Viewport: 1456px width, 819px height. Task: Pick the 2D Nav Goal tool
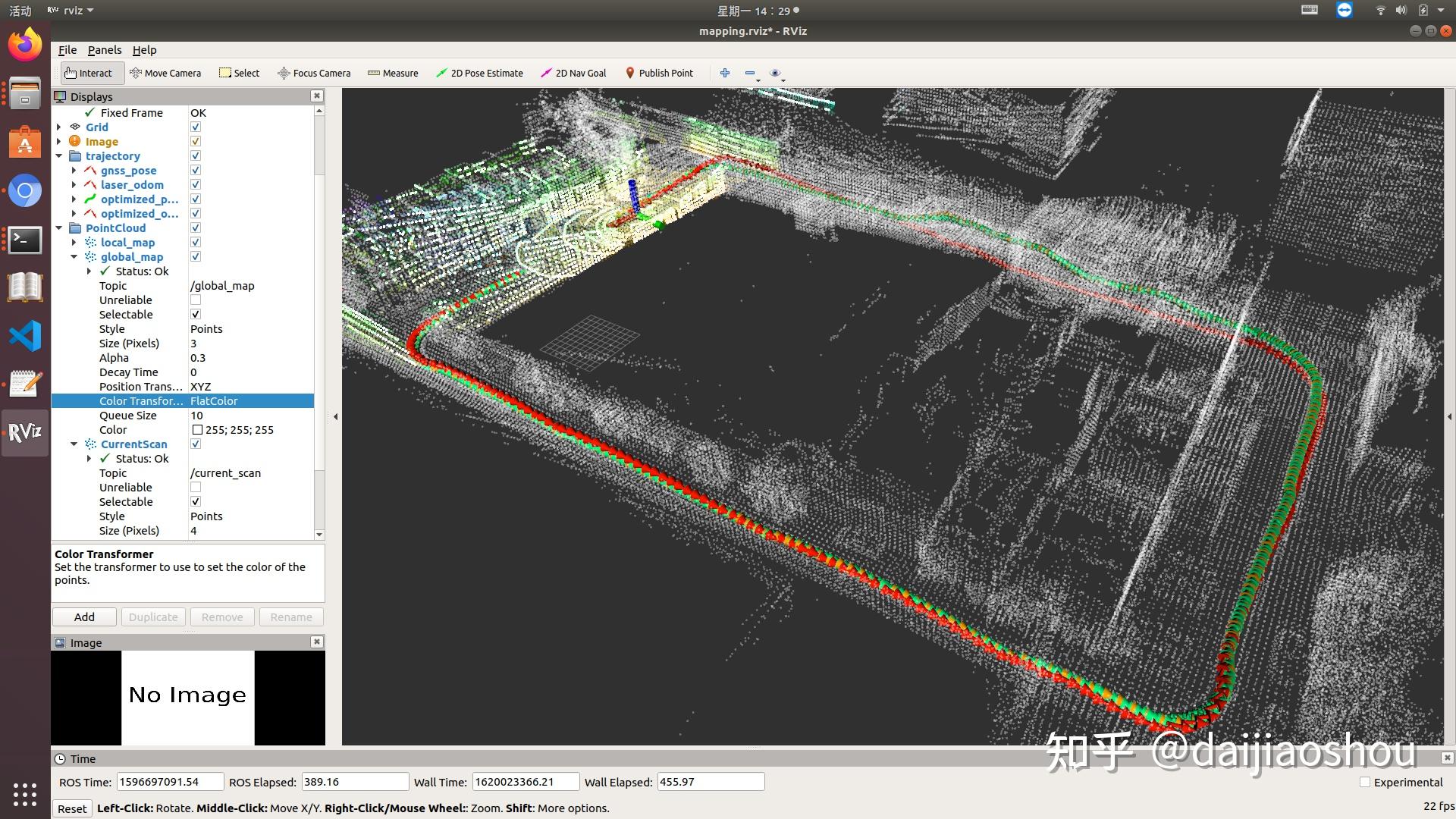click(x=573, y=73)
